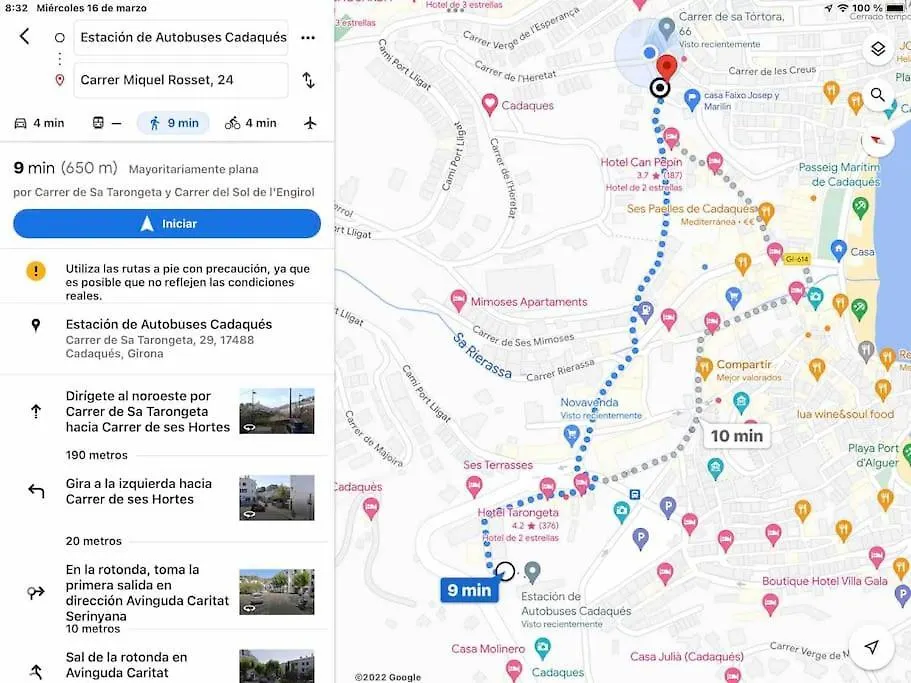Tap the Hotel Tarongeta map marker

(547, 488)
